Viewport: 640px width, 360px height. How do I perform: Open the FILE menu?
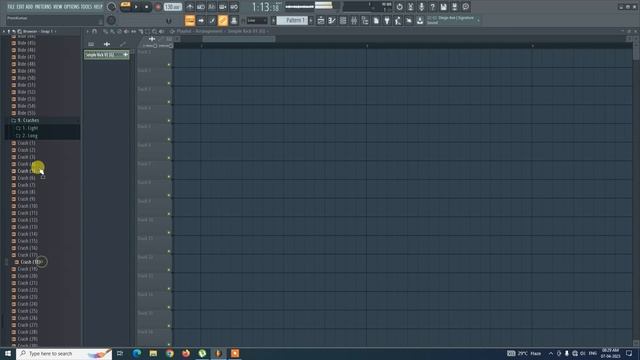11,7
